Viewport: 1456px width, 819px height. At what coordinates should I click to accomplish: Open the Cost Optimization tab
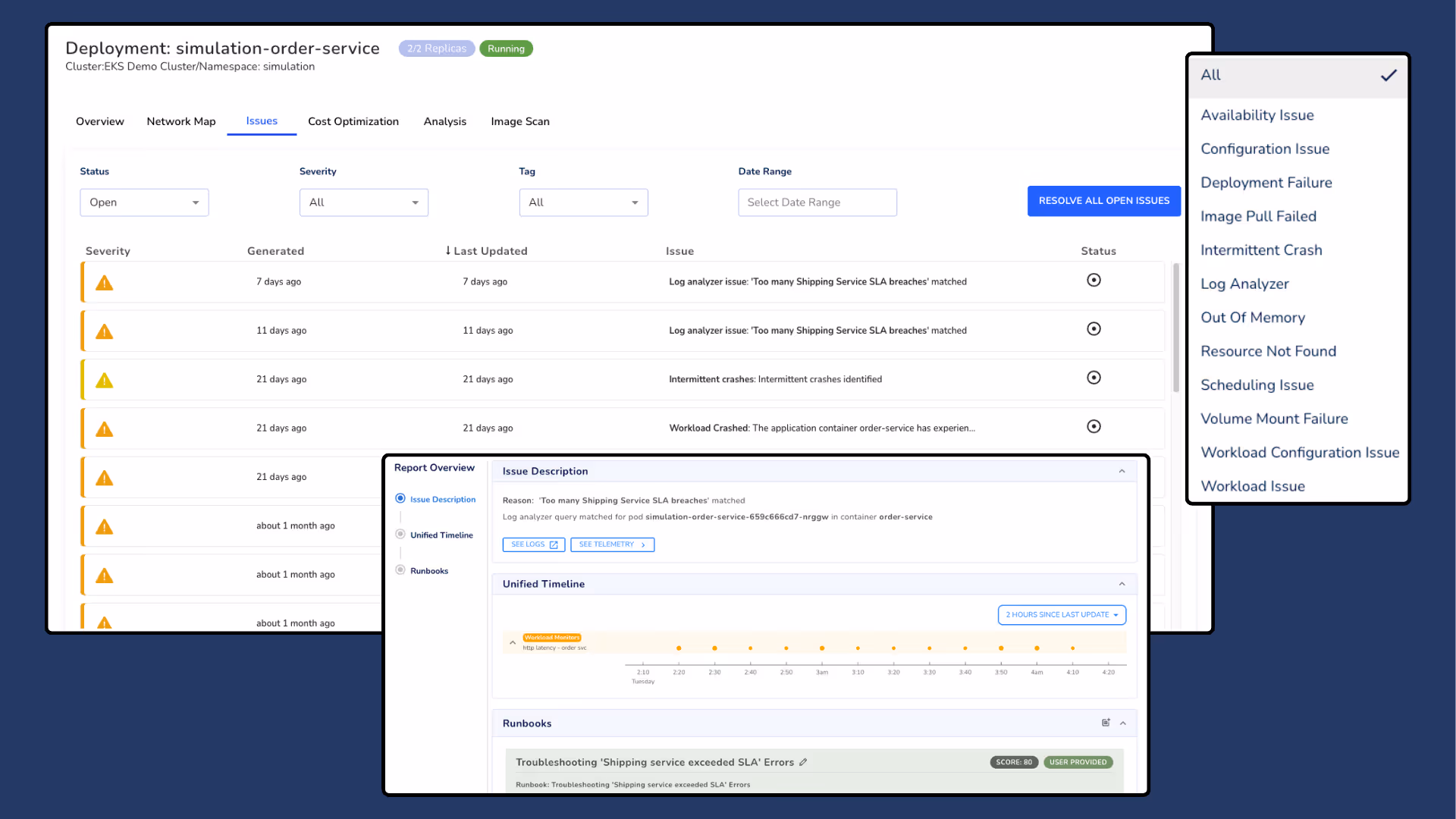pyautogui.click(x=353, y=121)
